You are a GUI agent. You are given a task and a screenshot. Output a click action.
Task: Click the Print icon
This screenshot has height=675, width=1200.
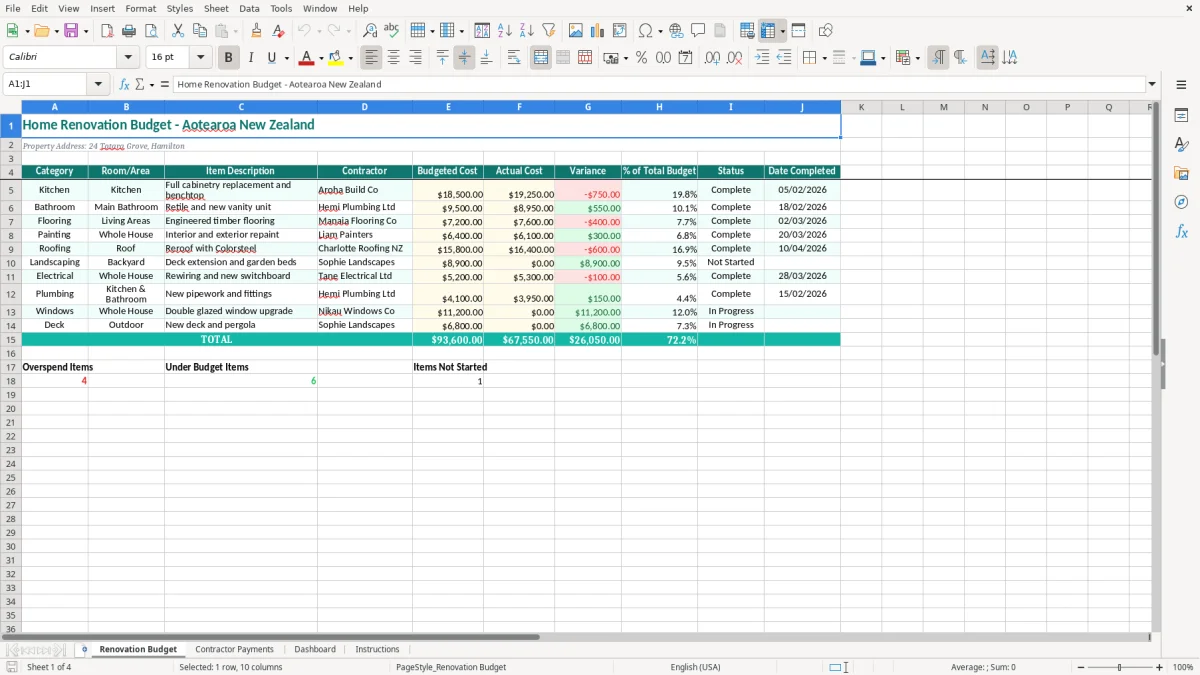(129, 31)
